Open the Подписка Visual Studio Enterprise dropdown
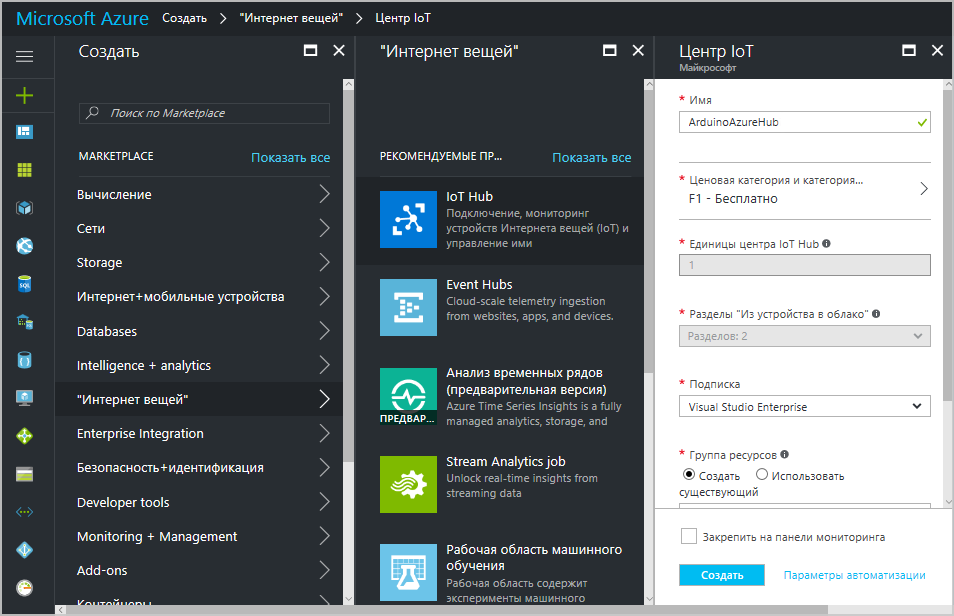The height and width of the screenshot is (616, 954). coord(805,407)
